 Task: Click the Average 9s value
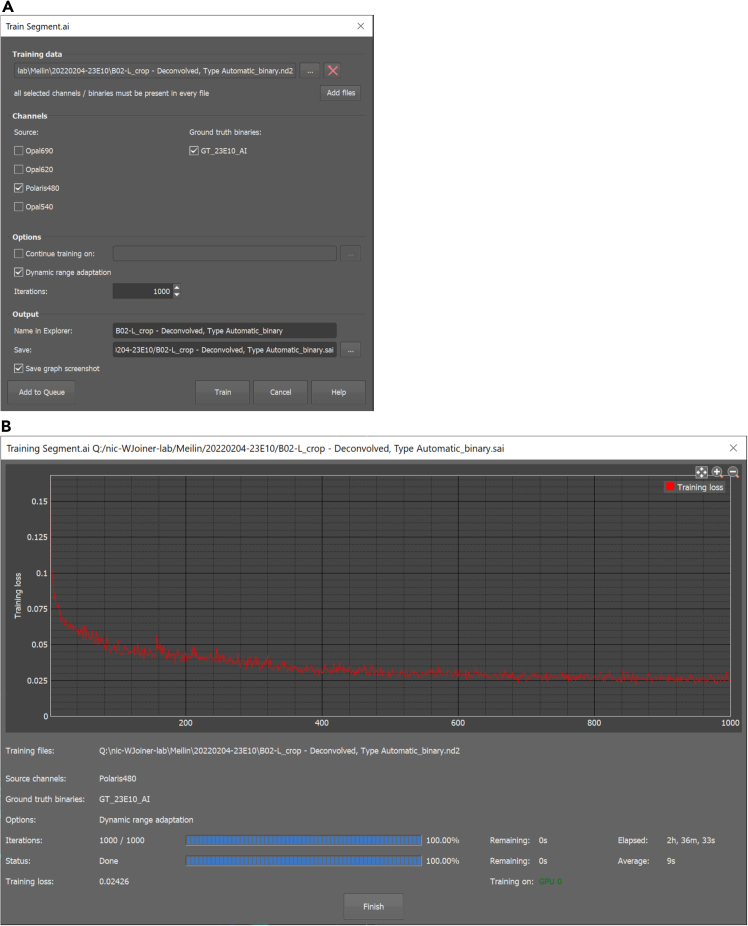[x=671, y=861]
